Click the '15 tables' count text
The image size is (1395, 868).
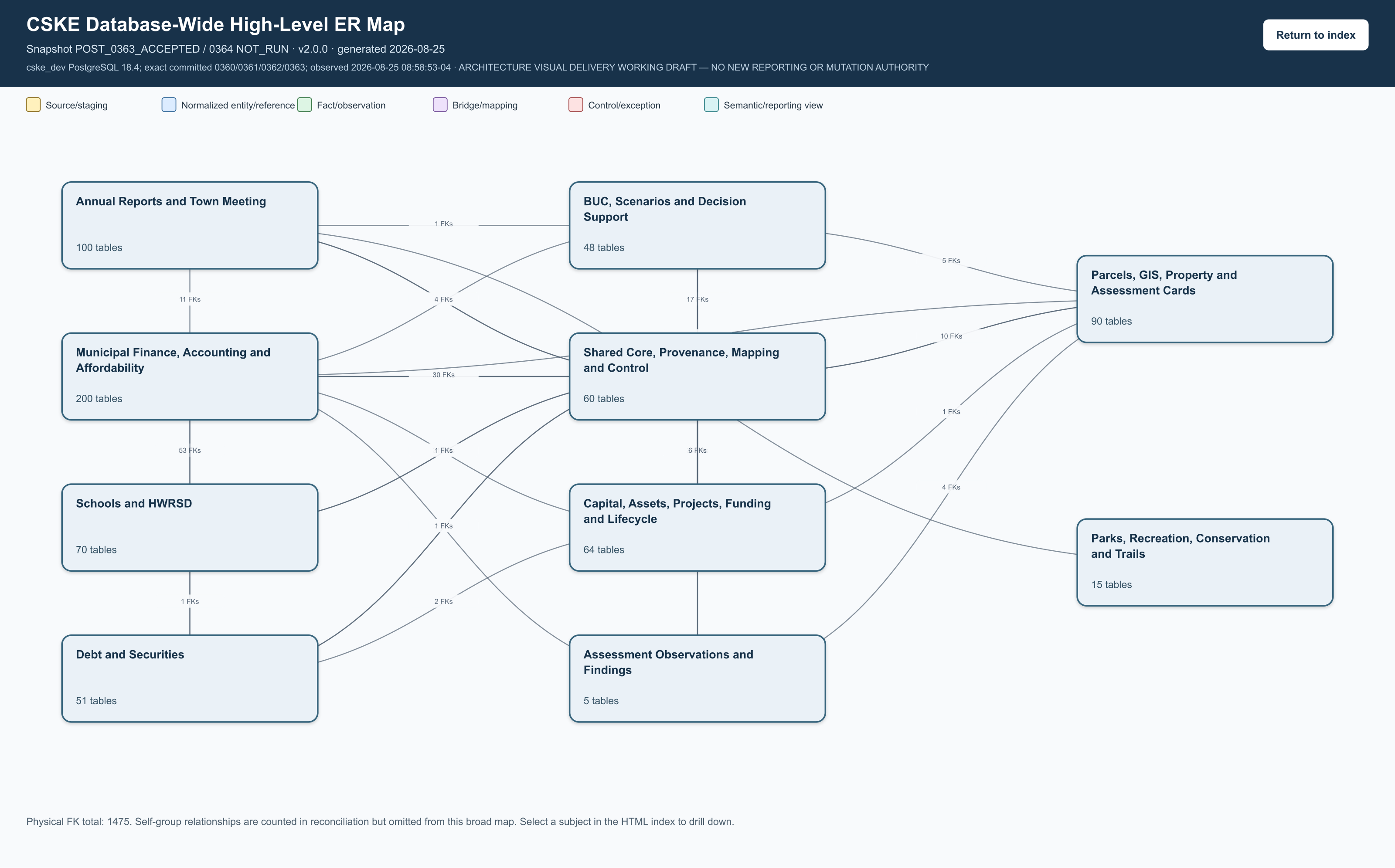click(x=1111, y=585)
